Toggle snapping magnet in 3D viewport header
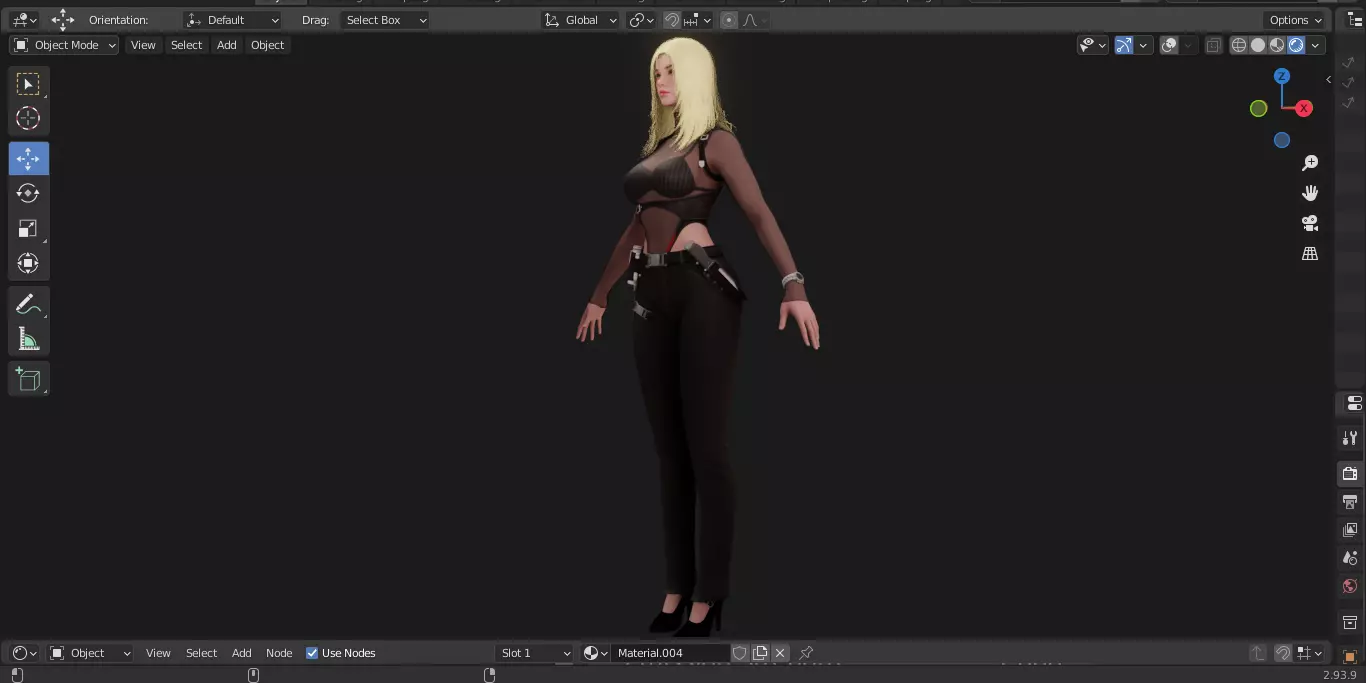This screenshot has height=683, width=1366. [672, 20]
